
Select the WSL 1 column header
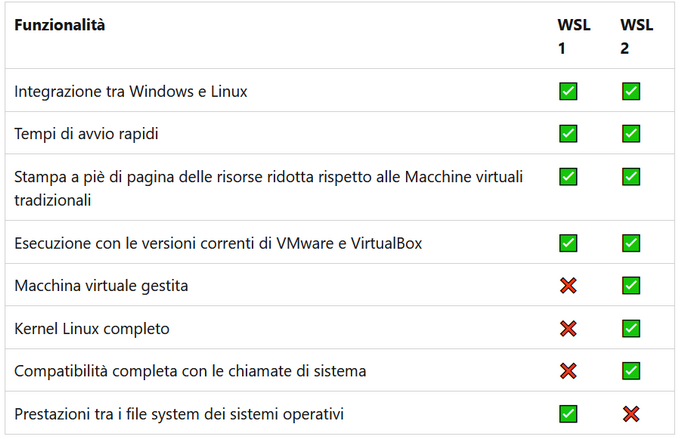[x=574, y=36]
